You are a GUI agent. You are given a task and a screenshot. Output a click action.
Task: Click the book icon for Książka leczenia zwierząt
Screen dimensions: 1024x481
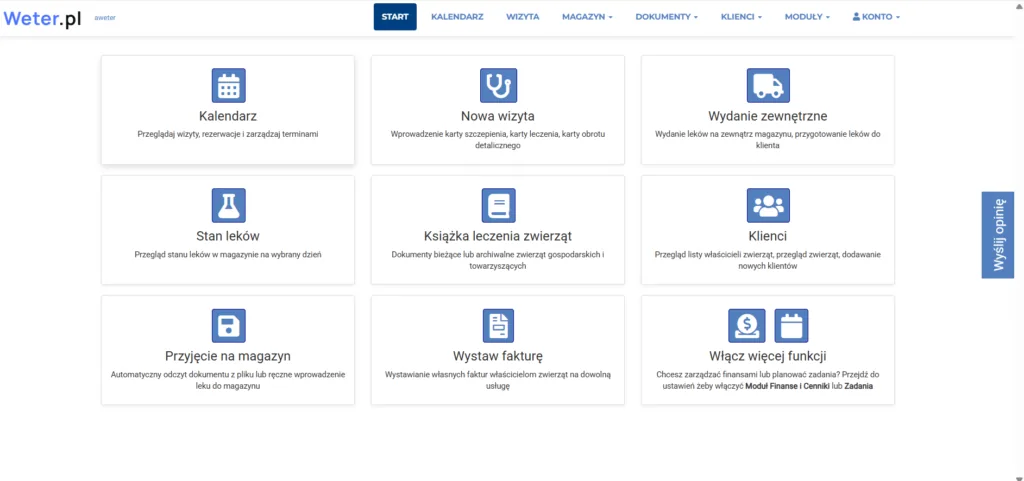pos(498,206)
